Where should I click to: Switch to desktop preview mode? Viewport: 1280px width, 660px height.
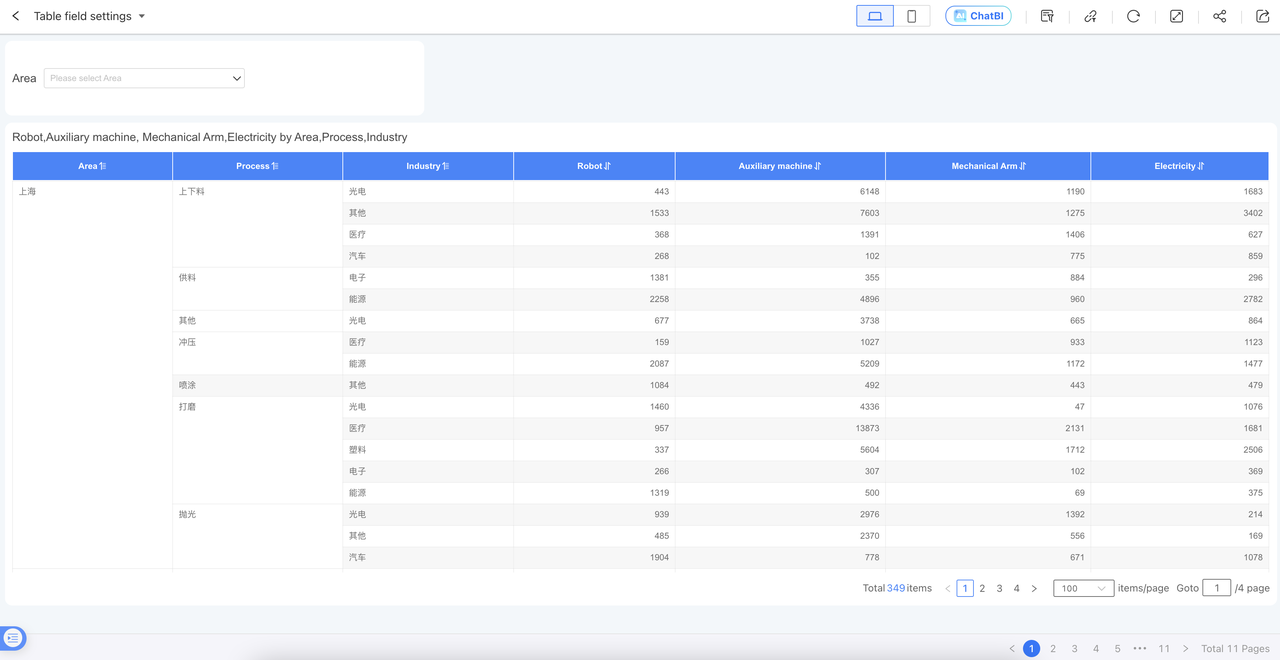coord(875,16)
